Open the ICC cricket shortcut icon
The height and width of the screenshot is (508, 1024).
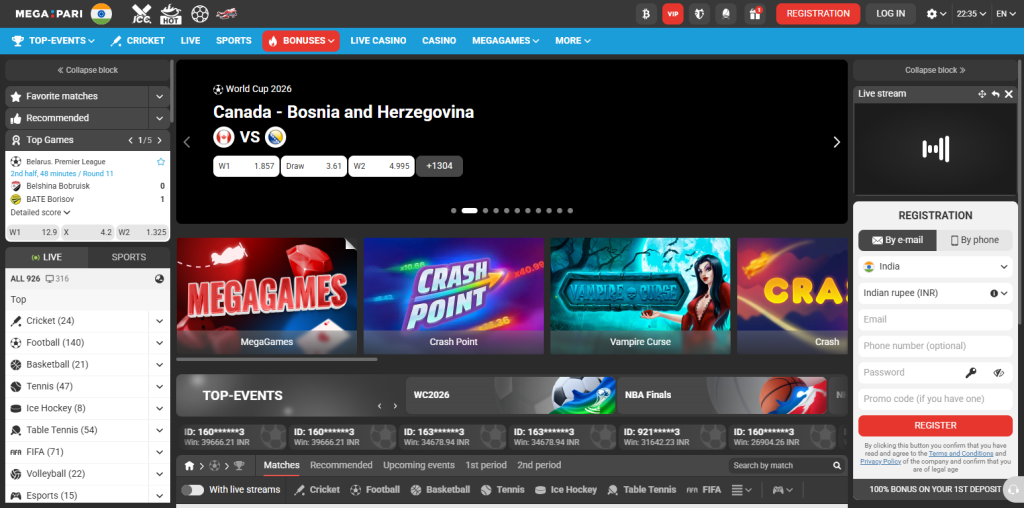pos(142,13)
